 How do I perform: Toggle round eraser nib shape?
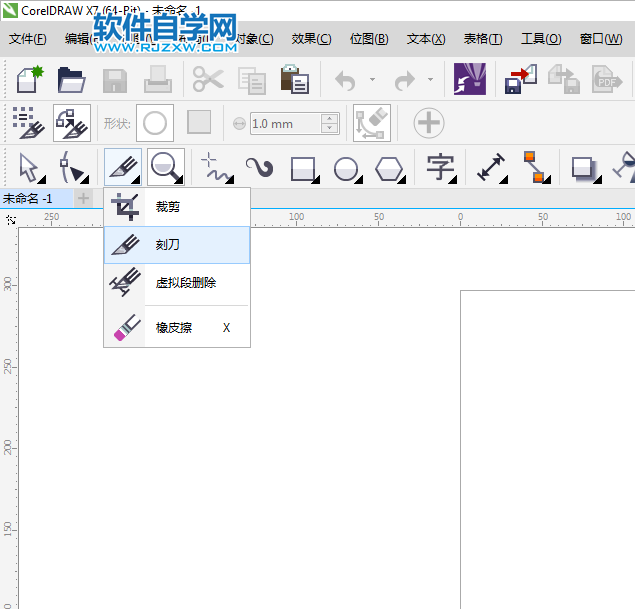click(155, 123)
